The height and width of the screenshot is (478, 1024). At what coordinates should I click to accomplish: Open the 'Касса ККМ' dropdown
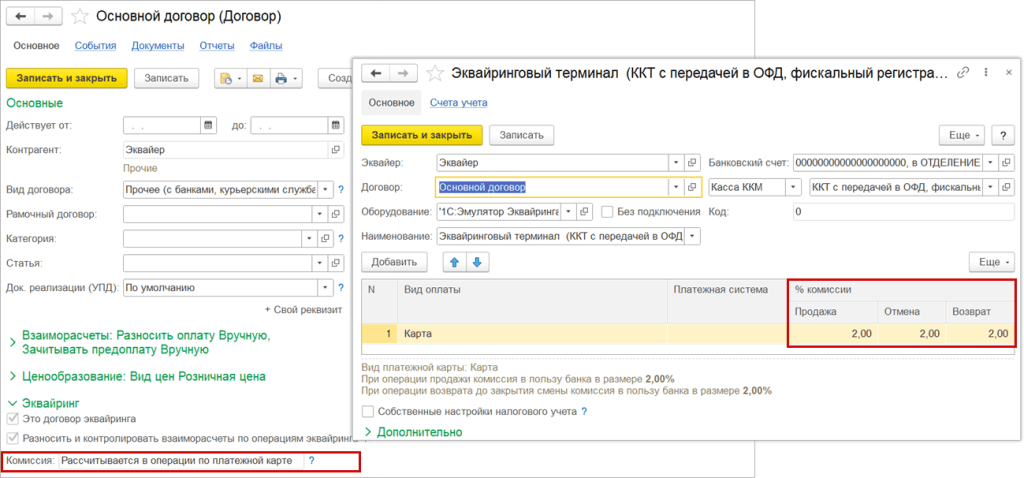point(794,187)
